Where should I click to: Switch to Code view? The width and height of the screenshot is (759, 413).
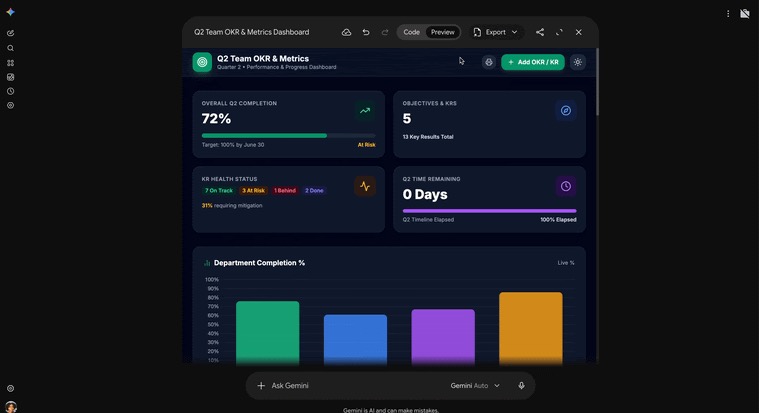(x=411, y=32)
